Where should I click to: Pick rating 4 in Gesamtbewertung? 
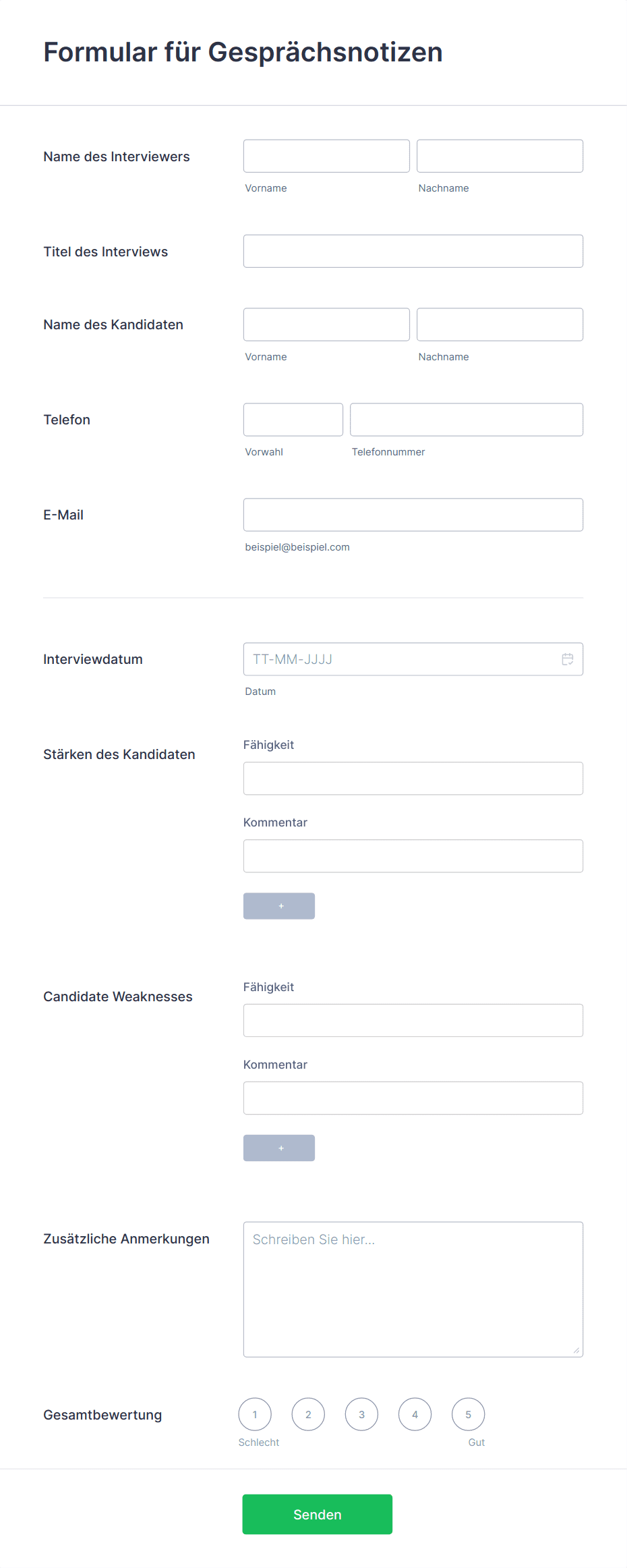point(415,1414)
